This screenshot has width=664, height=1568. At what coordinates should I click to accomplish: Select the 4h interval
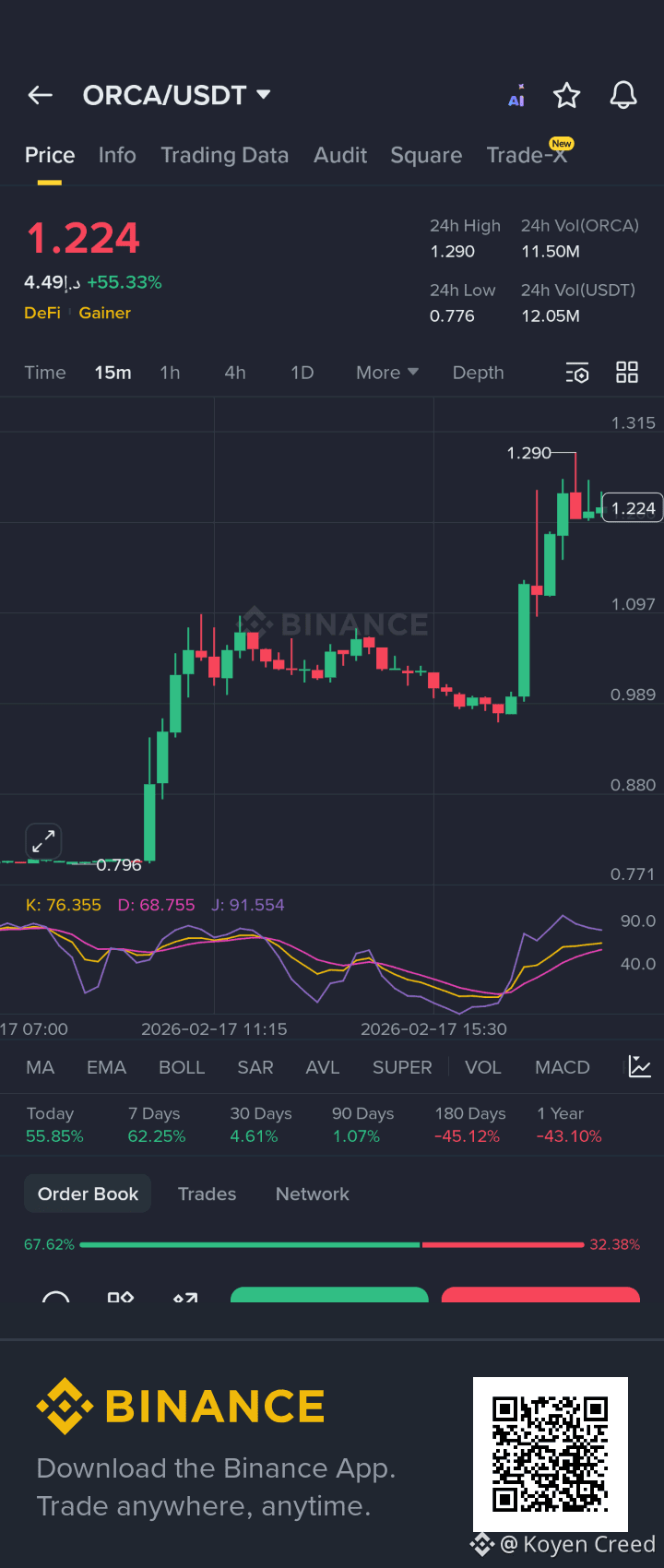tap(235, 373)
